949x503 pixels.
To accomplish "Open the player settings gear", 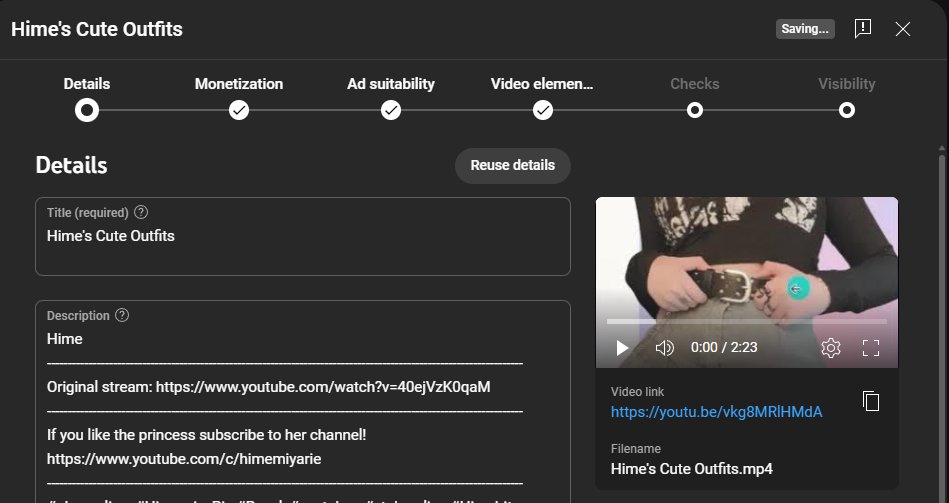I will [x=830, y=347].
